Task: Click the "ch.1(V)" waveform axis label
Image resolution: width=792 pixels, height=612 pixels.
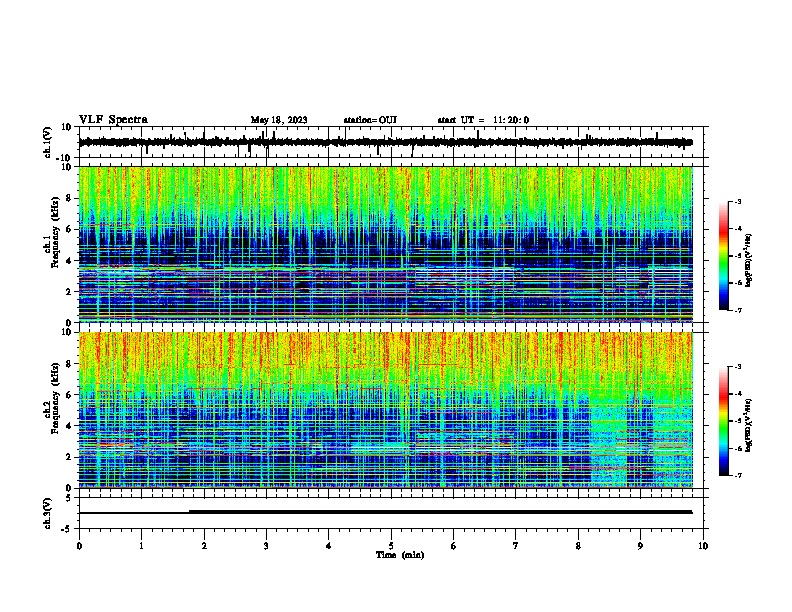Action: (x=48, y=142)
